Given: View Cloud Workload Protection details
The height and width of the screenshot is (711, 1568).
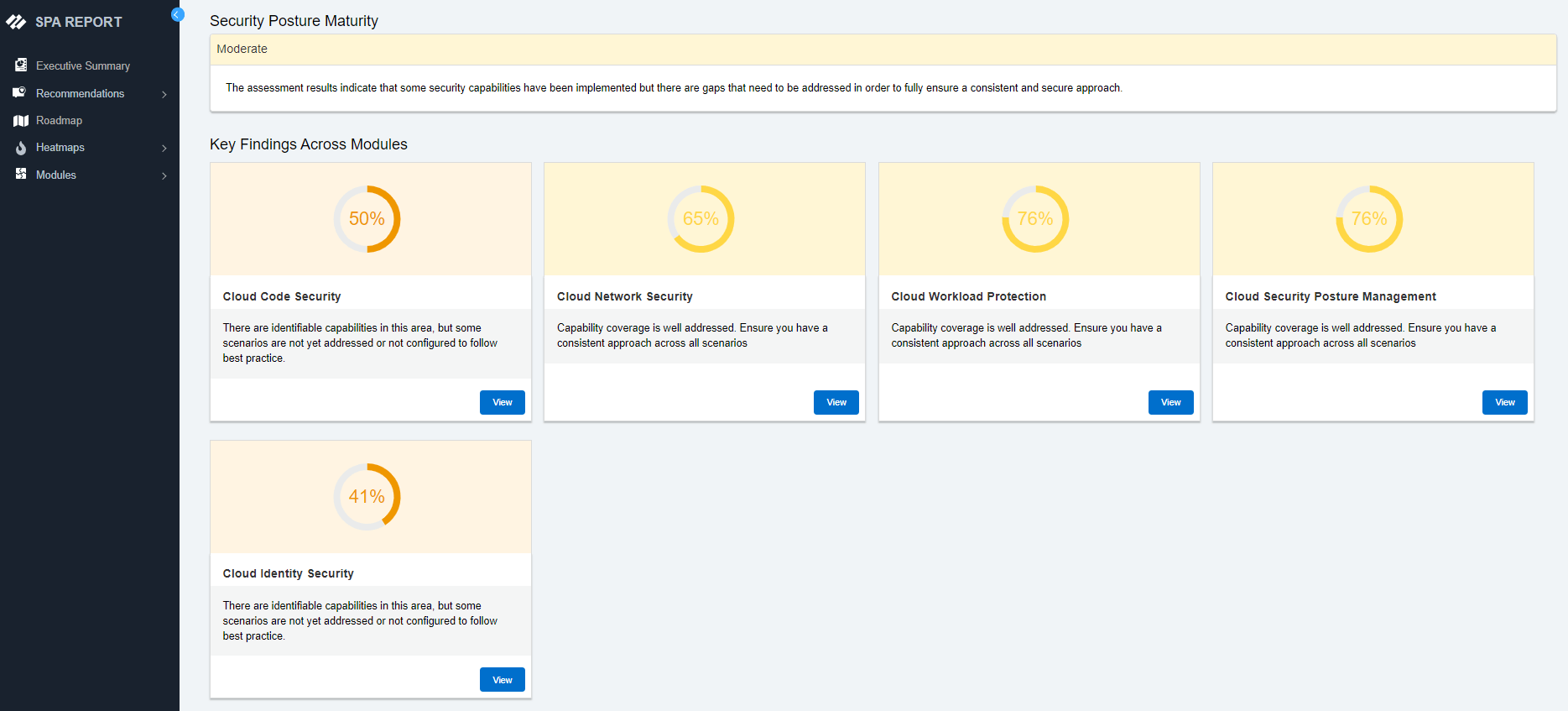Looking at the screenshot, I should [x=1170, y=402].
